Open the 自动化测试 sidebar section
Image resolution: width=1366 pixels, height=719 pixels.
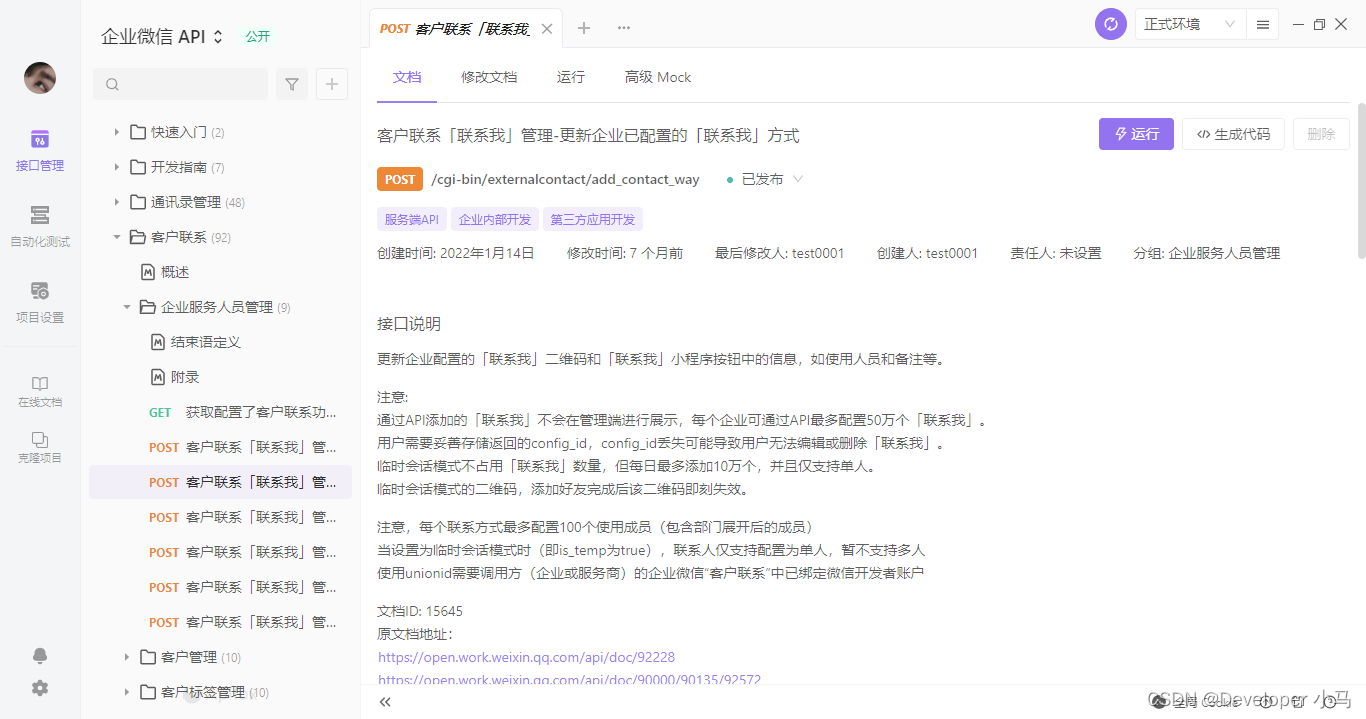pos(40,226)
